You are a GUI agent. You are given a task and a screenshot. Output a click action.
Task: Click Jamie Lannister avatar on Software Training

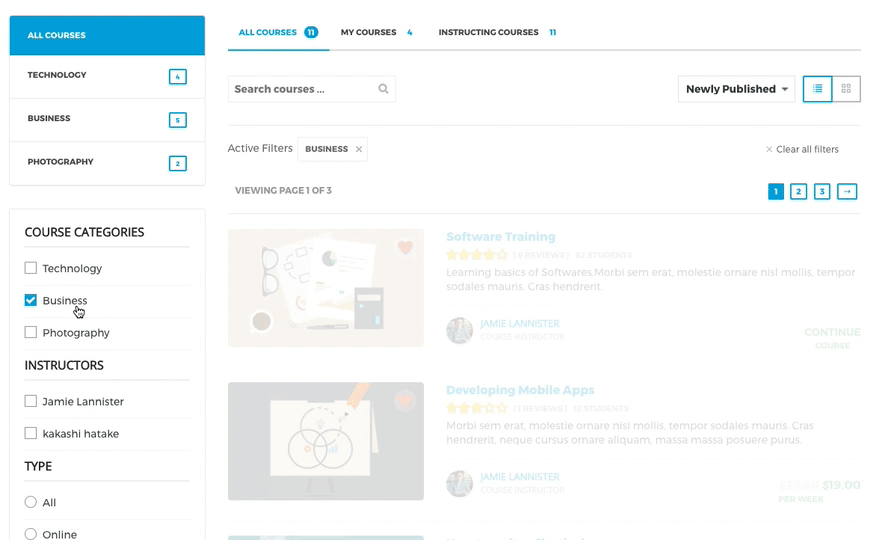[x=459, y=330]
